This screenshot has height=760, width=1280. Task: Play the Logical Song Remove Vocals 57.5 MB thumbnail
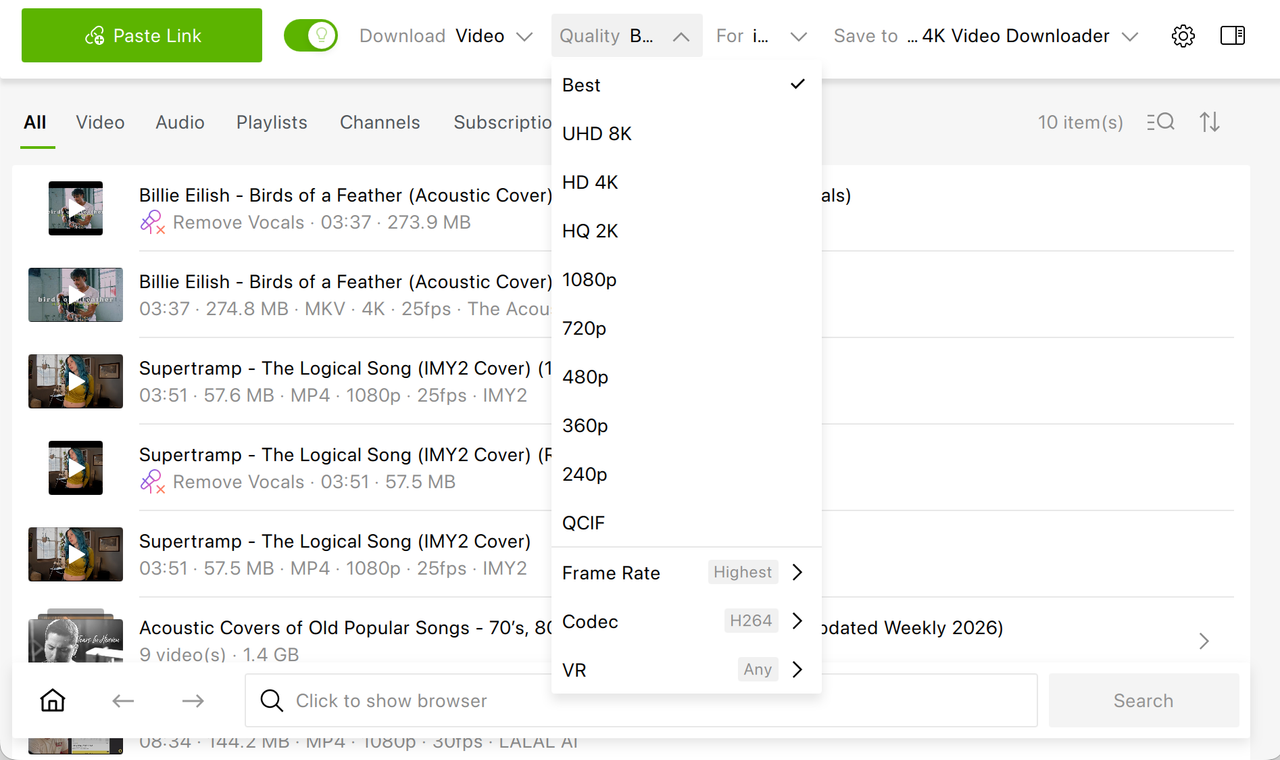76,467
